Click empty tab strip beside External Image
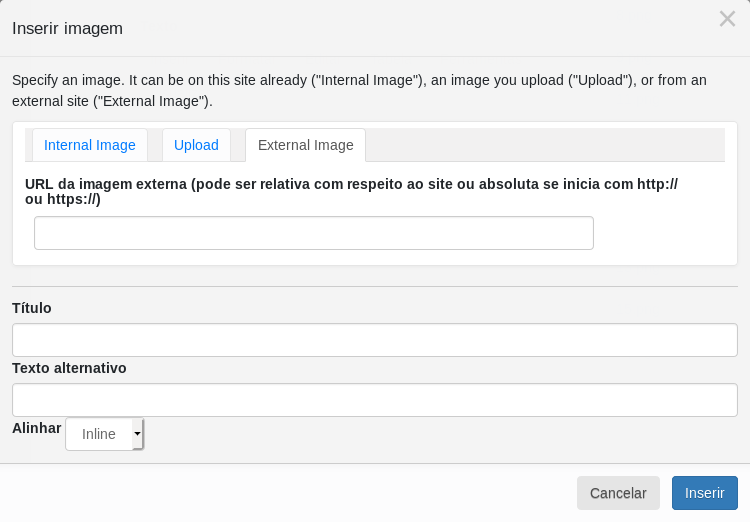750x522 pixels. (x=545, y=145)
